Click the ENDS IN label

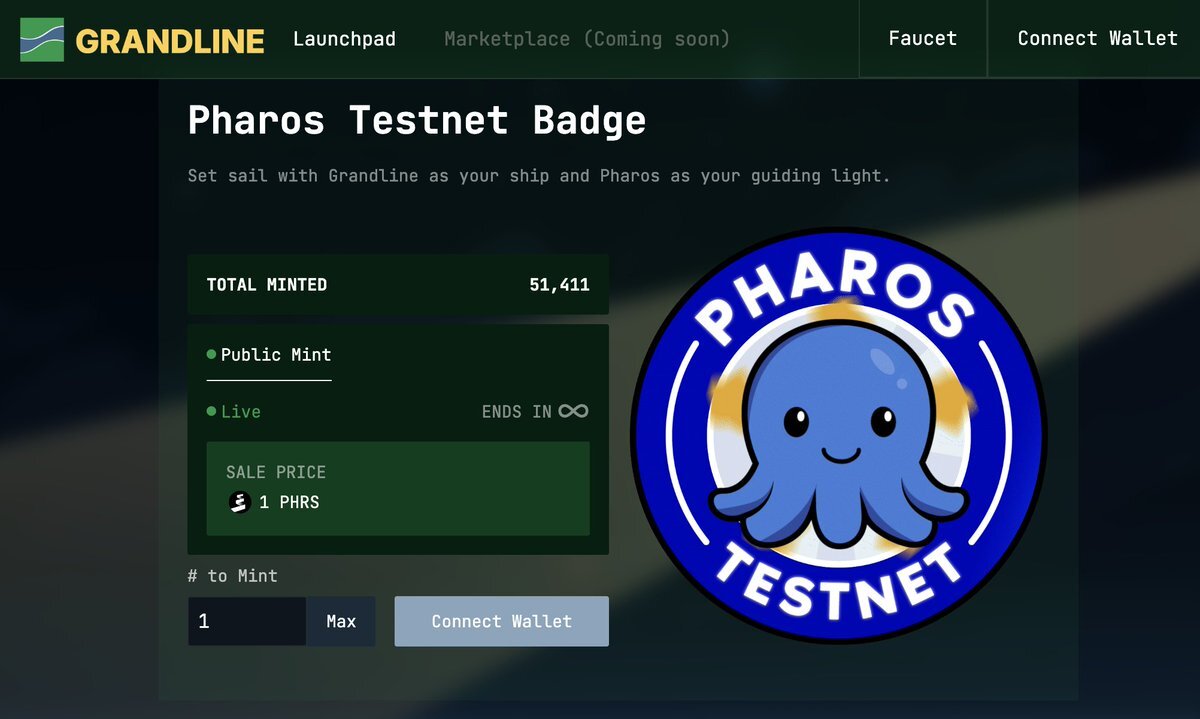(x=517, y=411)
